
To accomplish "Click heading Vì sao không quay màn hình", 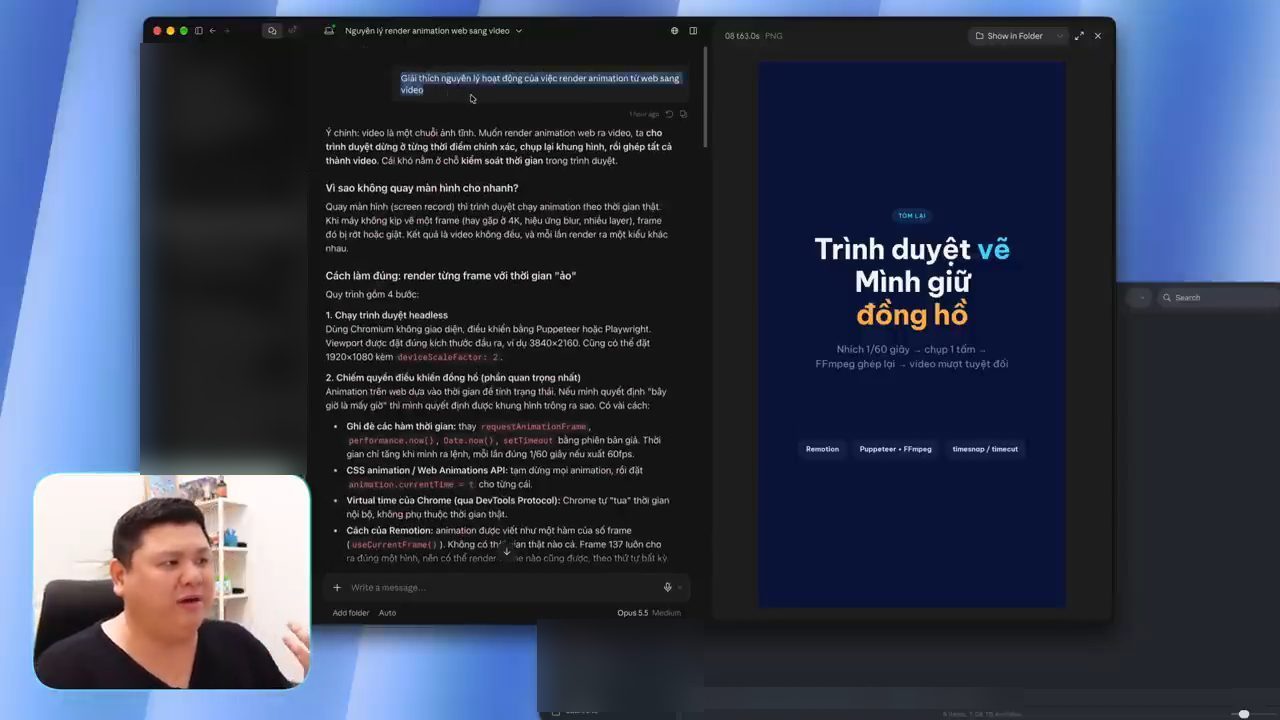I will (421, 188).
